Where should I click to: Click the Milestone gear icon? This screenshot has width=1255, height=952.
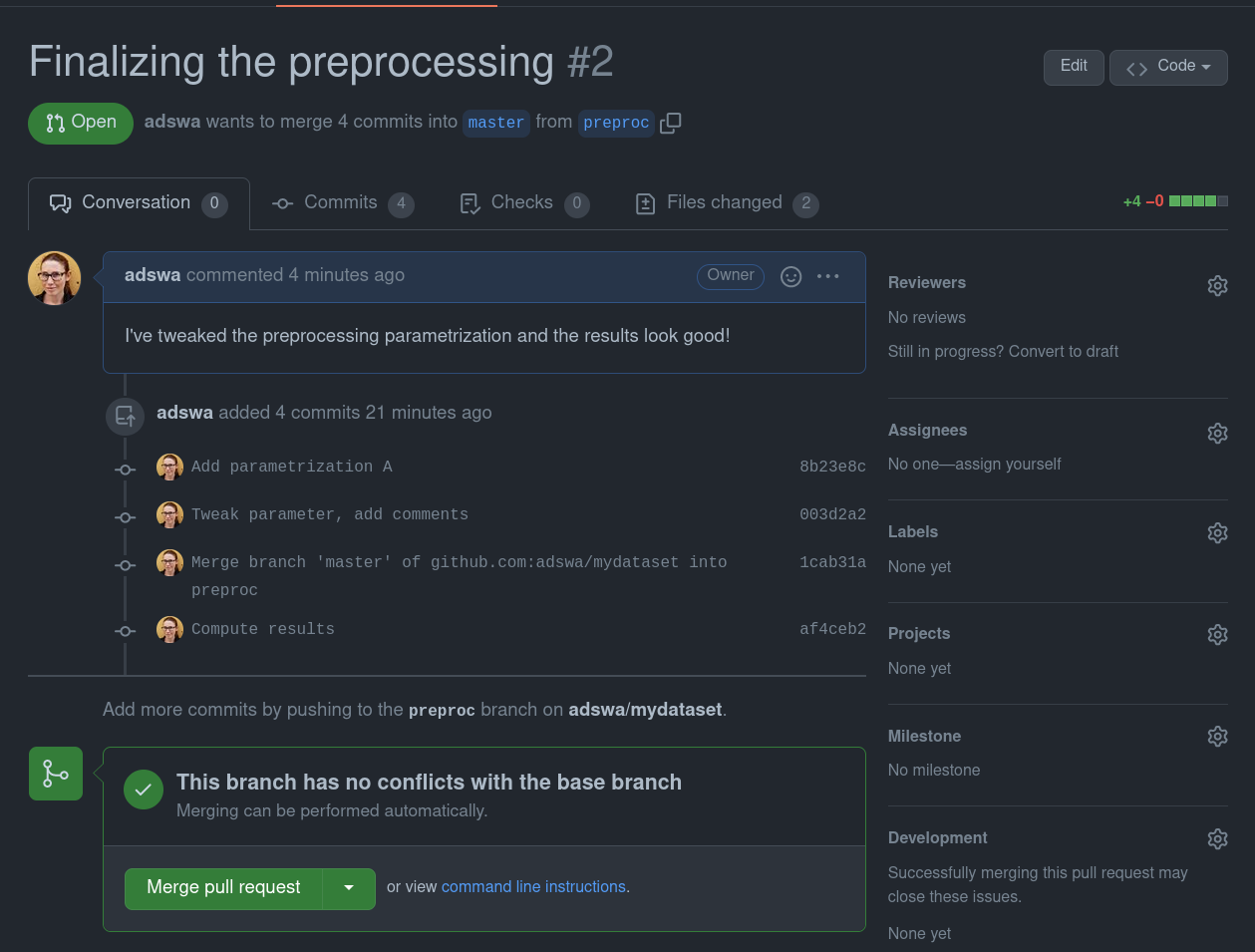coord(1217,737)
